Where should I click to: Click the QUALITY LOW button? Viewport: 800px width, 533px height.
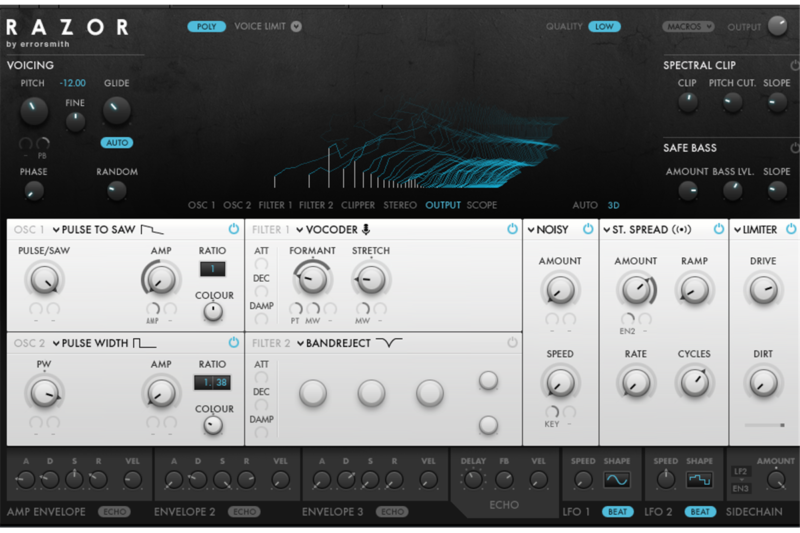coord(604,27)
